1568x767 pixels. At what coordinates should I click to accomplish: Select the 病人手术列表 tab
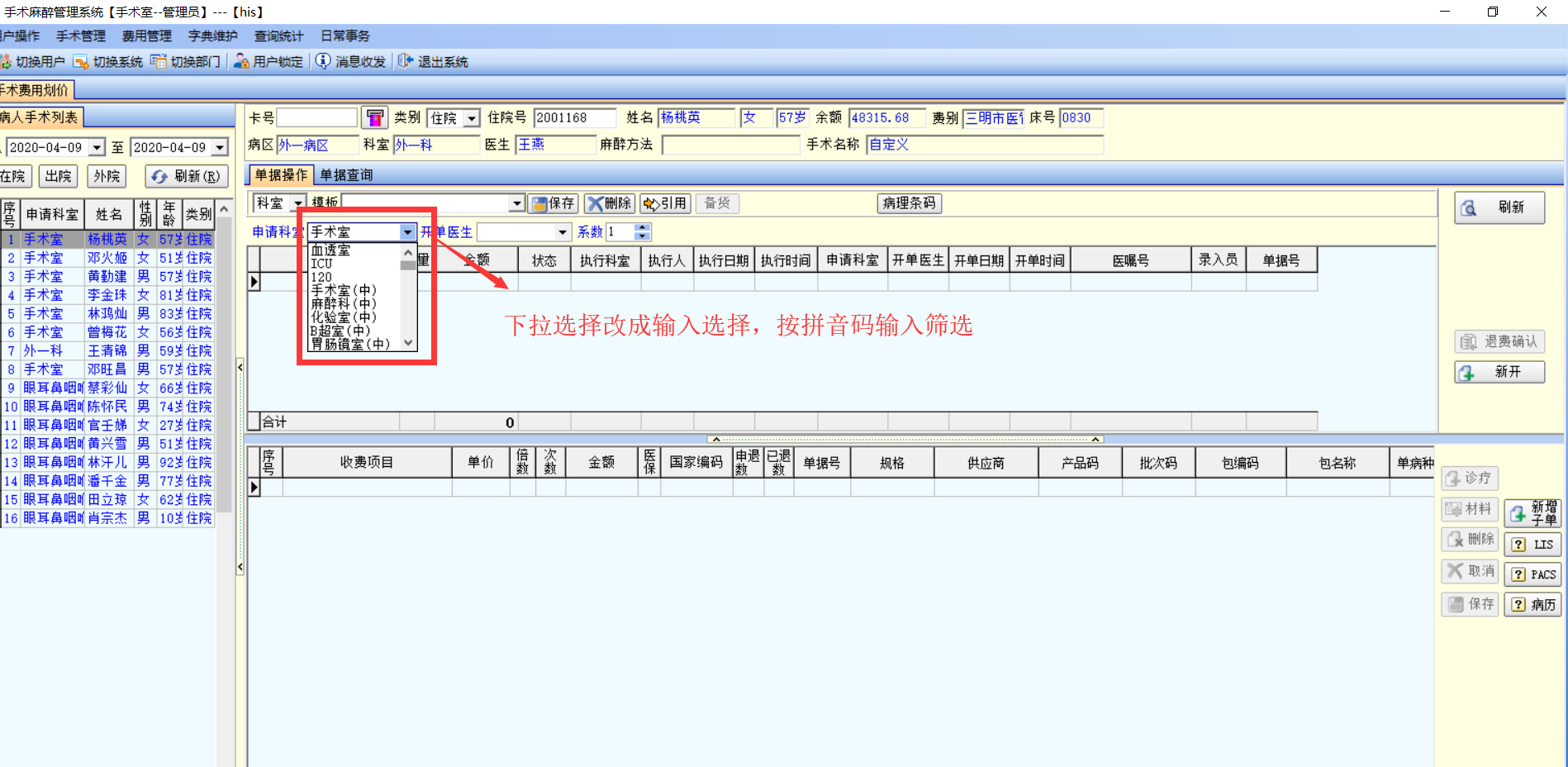pyautogui.click(x=40, y=117)
